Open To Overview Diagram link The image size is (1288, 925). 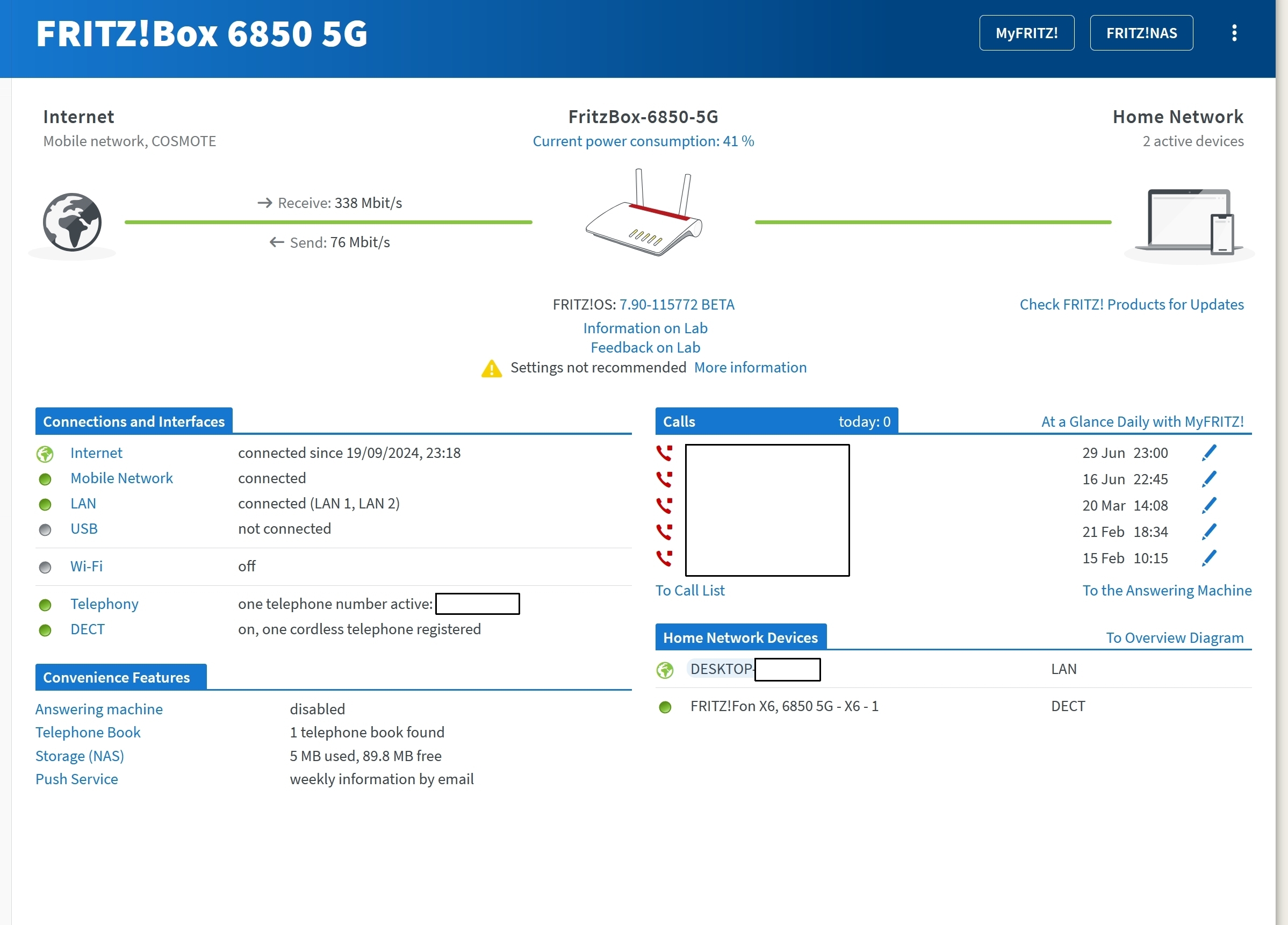tap(1175, 638)
